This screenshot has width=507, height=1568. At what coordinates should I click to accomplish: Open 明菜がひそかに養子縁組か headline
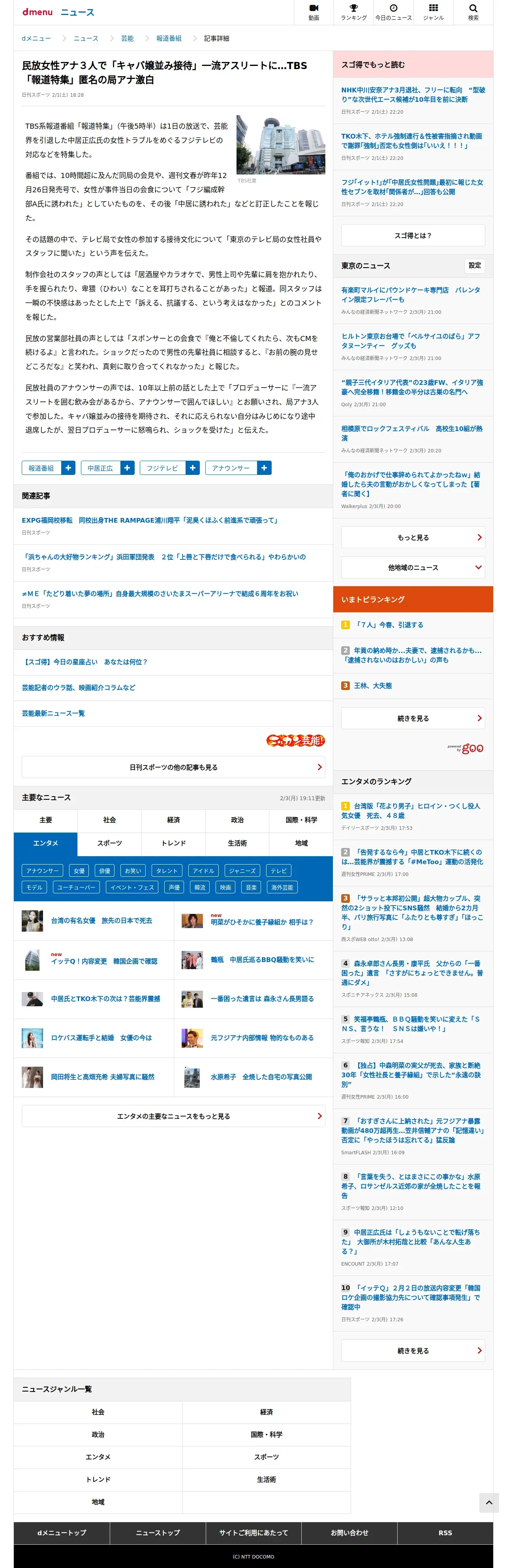pos(262,922)
